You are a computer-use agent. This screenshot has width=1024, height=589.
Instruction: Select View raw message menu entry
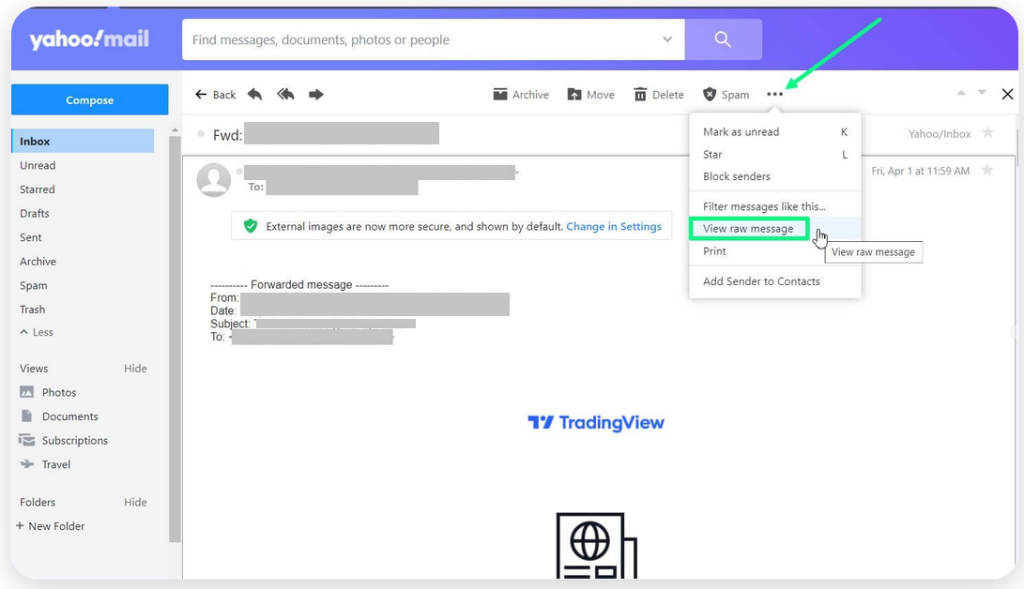[x=748, y=229]
